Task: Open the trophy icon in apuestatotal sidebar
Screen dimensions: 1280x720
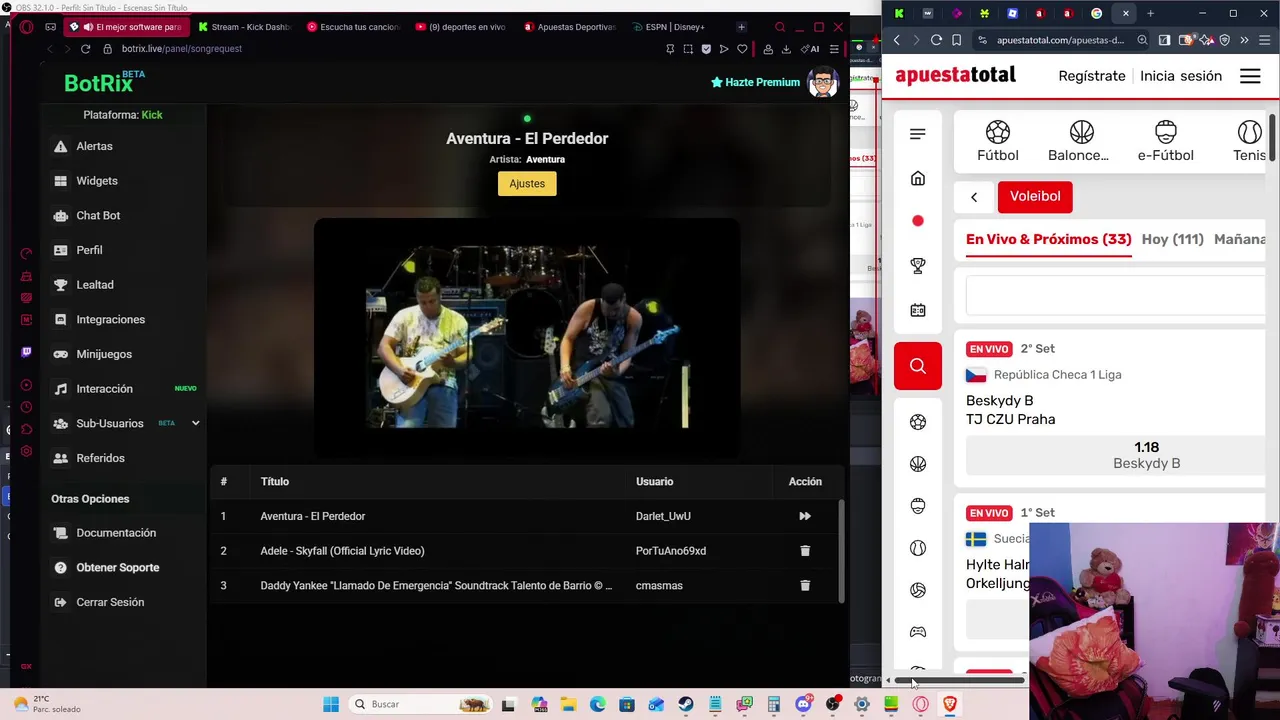Action: click(x=918, y=266)
